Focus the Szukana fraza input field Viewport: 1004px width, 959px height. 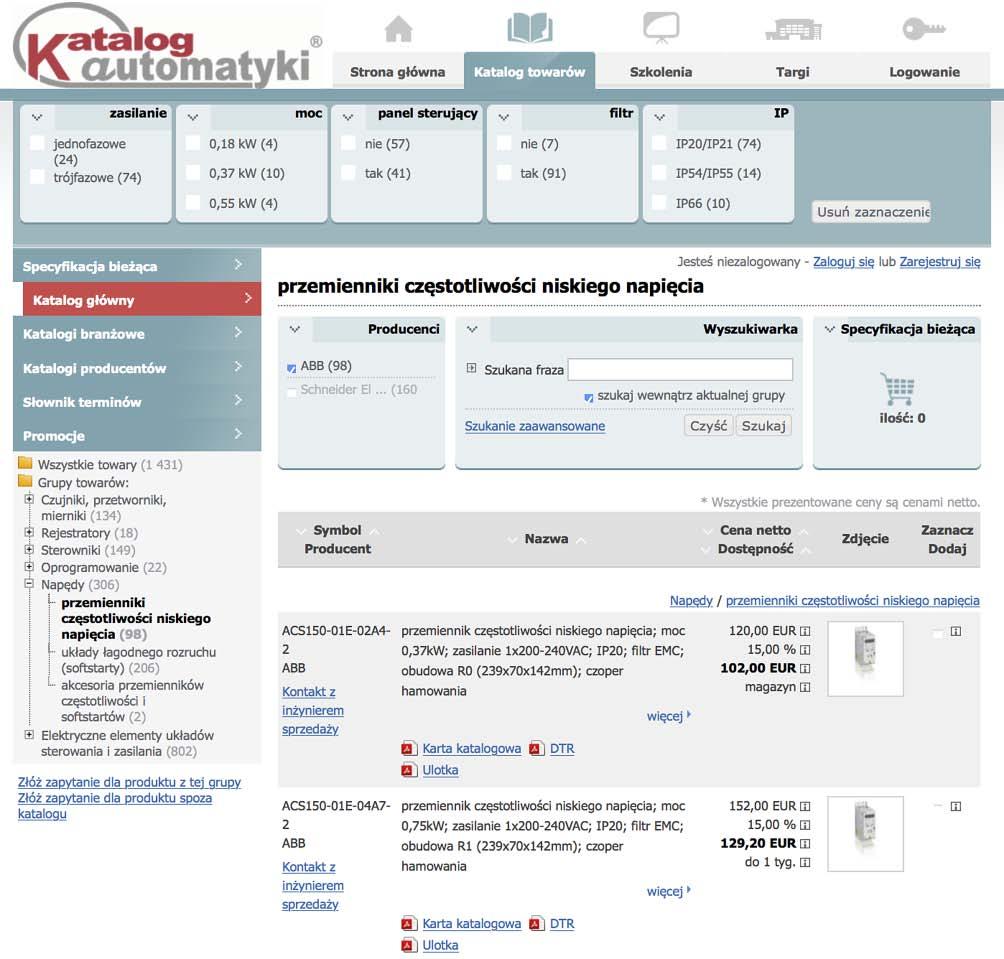(680, 369)
